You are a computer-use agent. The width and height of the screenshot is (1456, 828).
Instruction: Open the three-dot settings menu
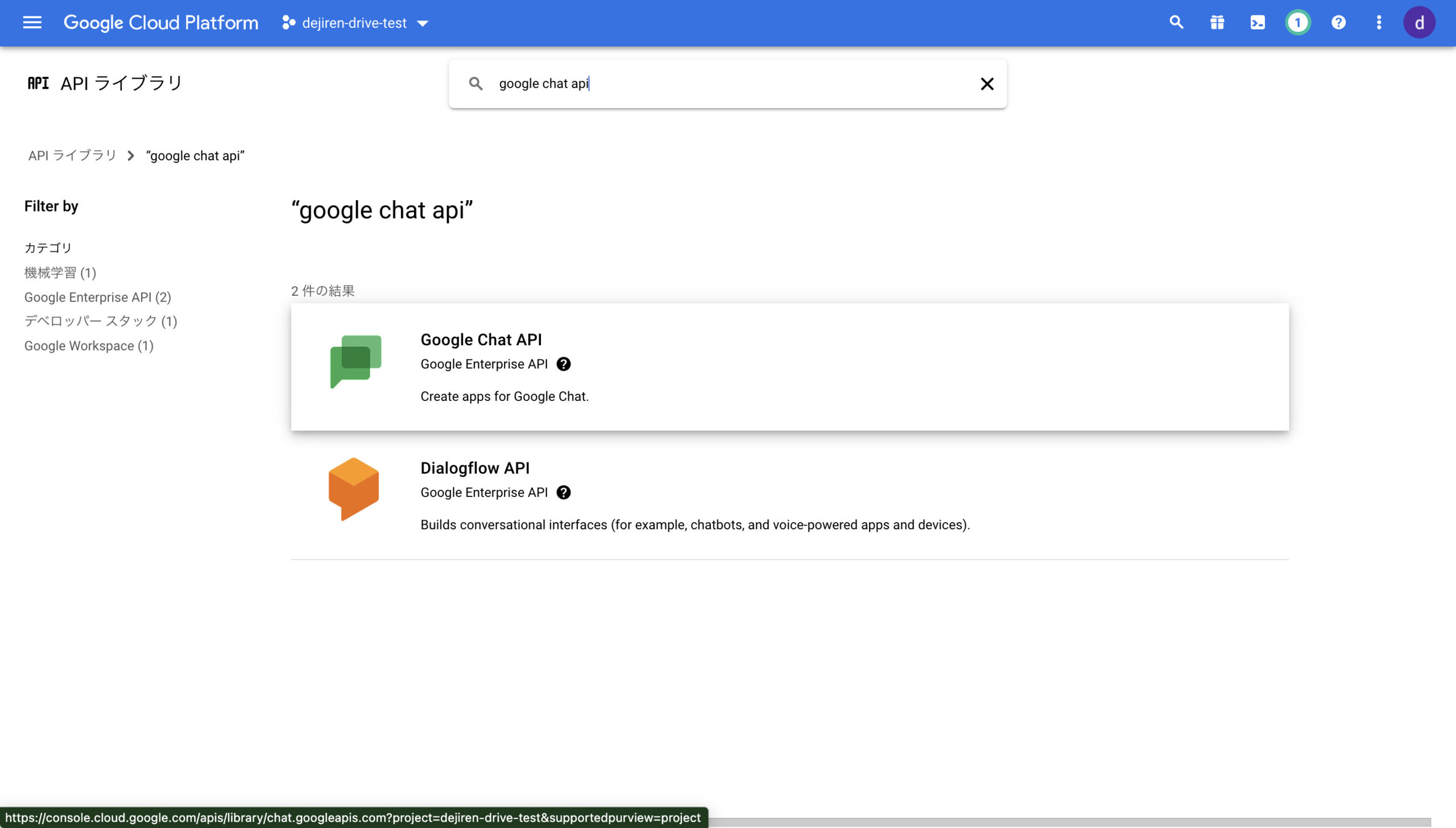tap(1379, 23)
